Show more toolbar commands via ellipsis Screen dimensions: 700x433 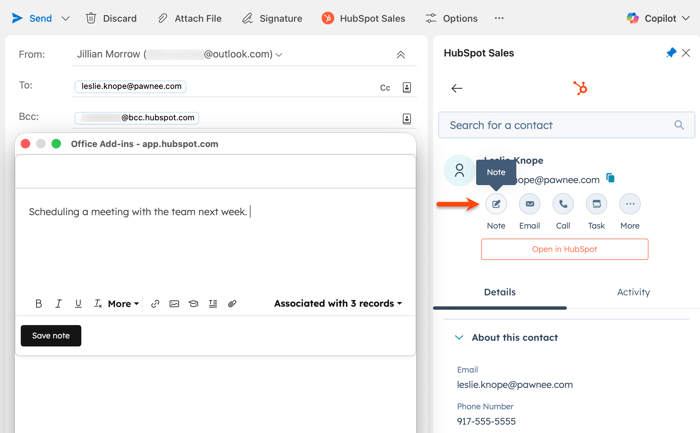click(x=499, y=18)
